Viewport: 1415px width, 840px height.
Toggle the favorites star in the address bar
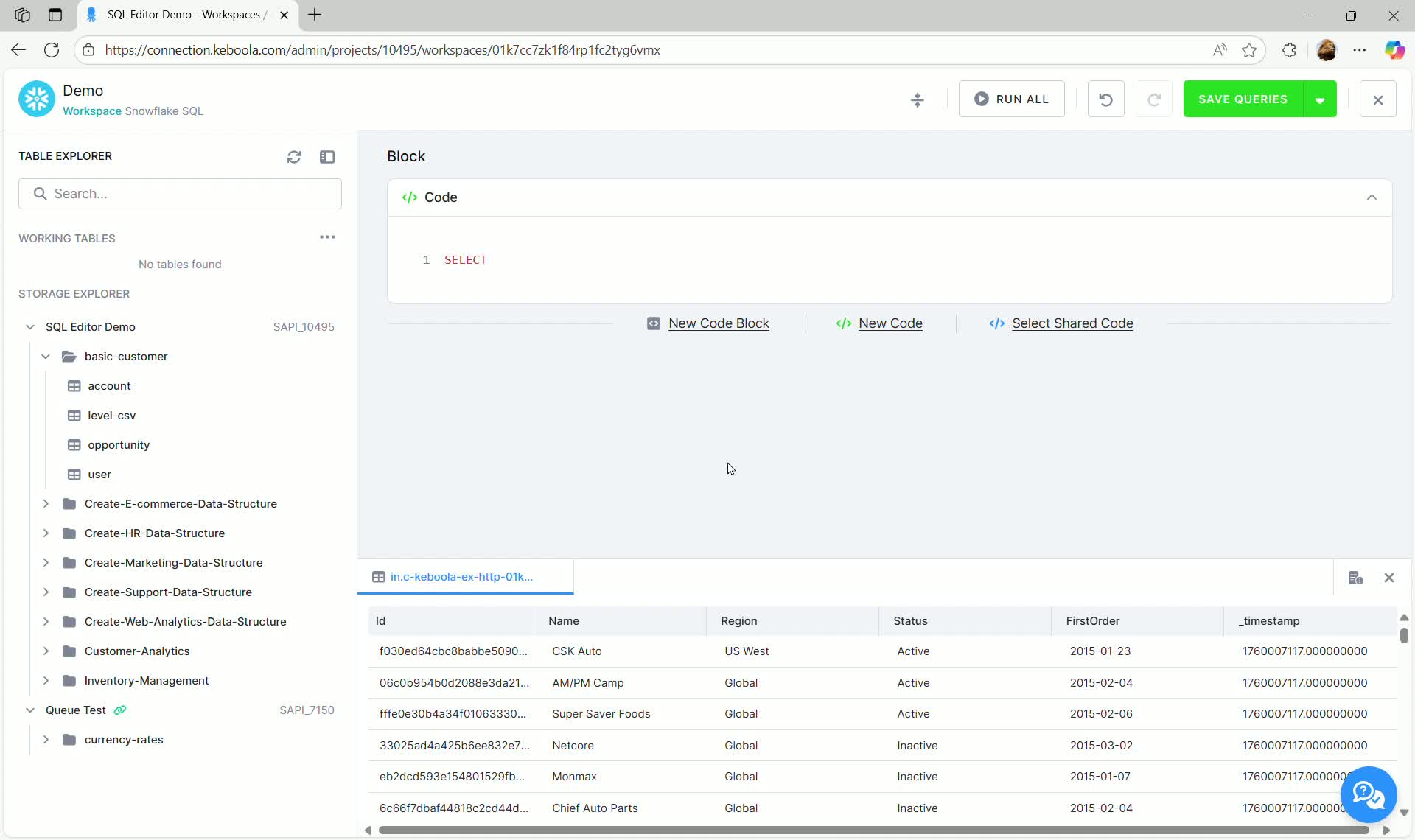tap(1250, 50)
